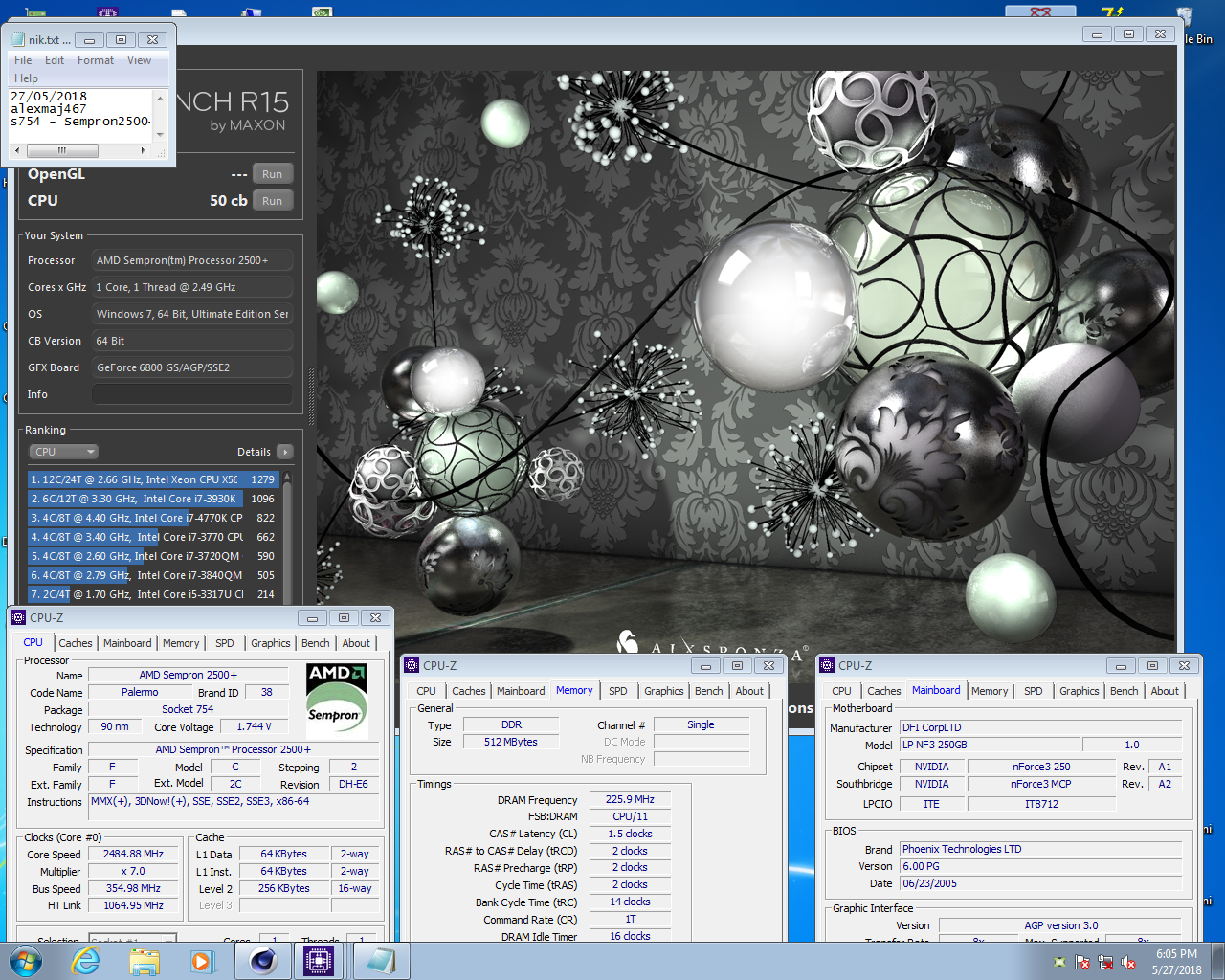
Task: Click the CPU-Z title bar icon of the CPU tab window
Action: (x=18, y=617)
